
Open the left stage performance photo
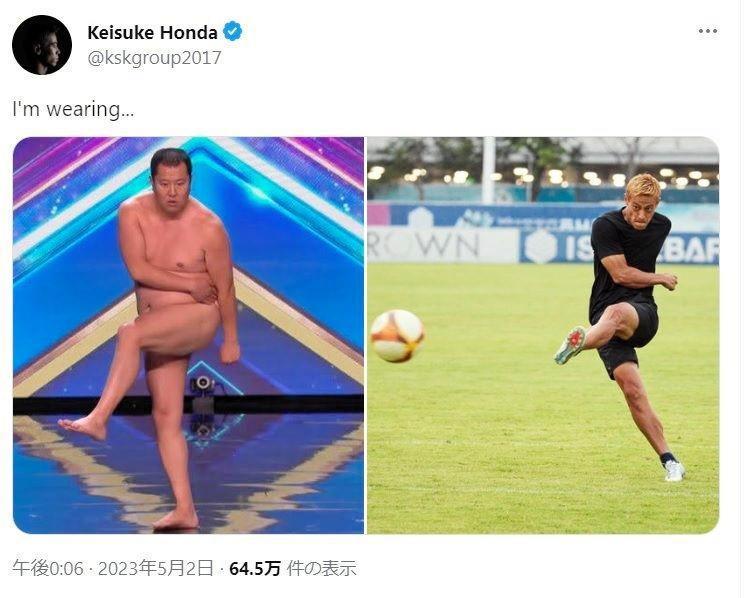(x=188, y=335)
